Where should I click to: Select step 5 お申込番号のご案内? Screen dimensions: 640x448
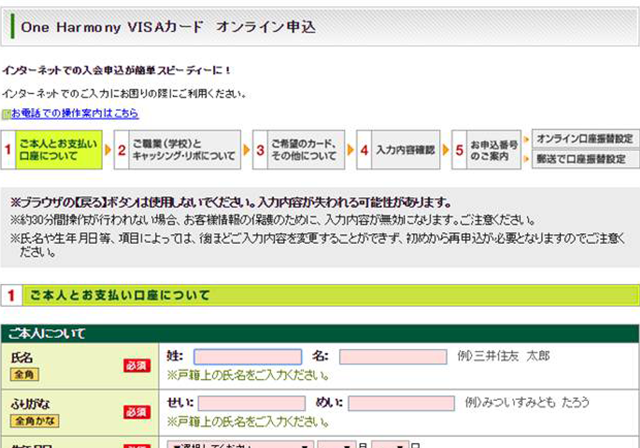[x=492, y=150]
